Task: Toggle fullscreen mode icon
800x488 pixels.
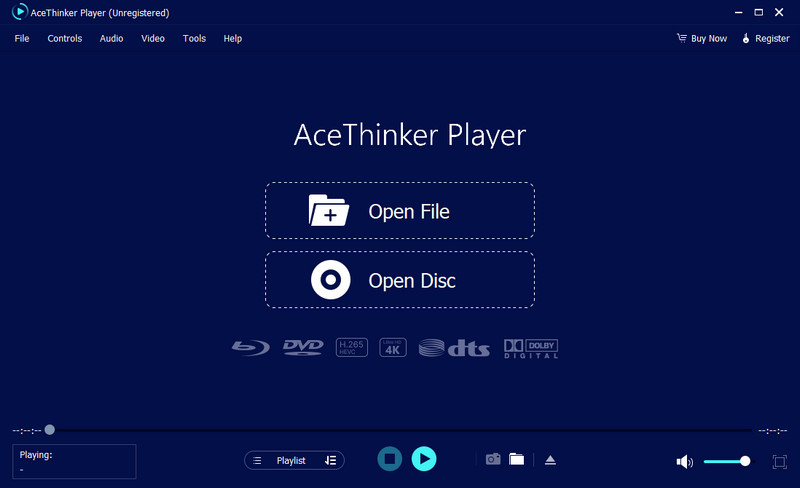Action: point(779,461)
